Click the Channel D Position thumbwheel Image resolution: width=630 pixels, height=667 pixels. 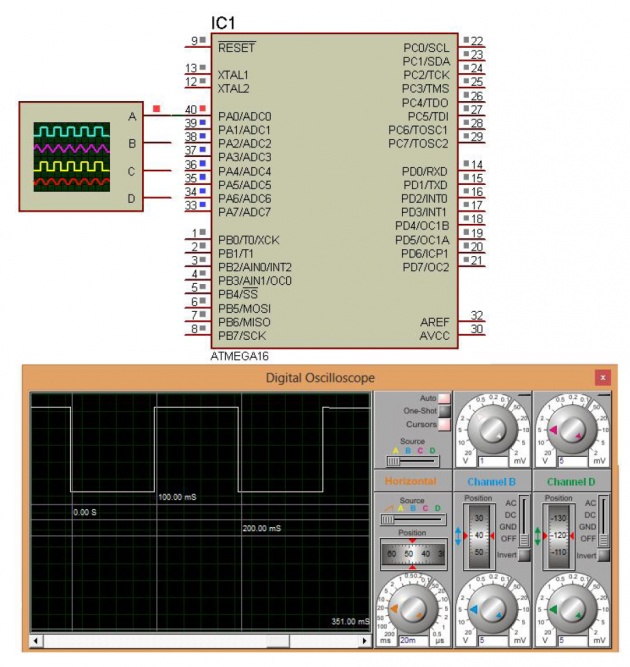559,536
